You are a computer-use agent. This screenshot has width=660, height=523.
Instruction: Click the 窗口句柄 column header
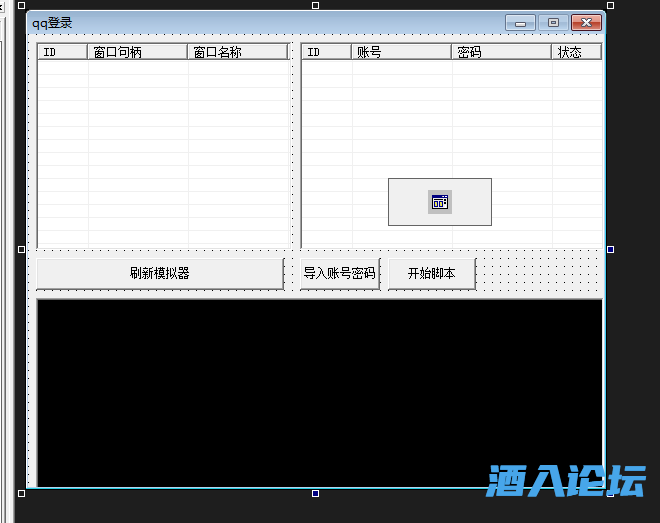point(137,52)
